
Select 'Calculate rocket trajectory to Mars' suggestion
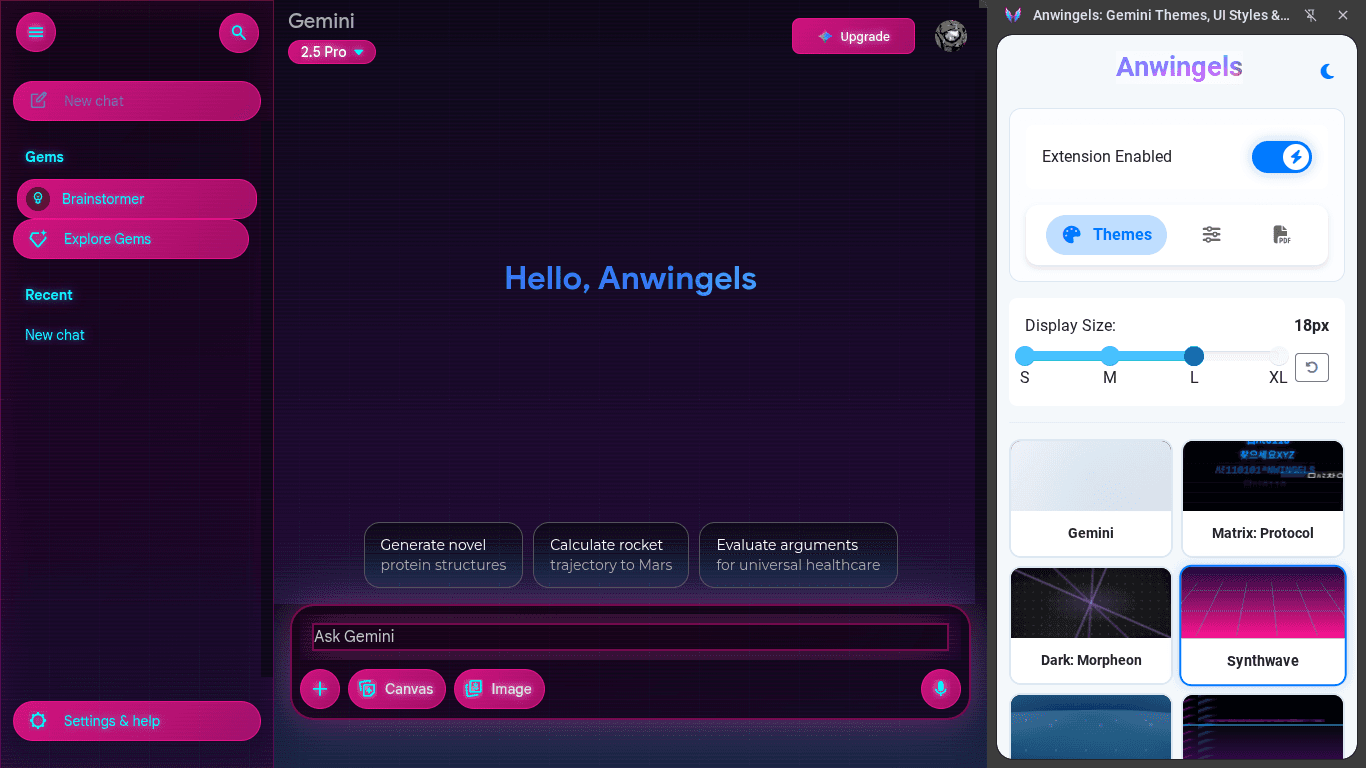611,555
